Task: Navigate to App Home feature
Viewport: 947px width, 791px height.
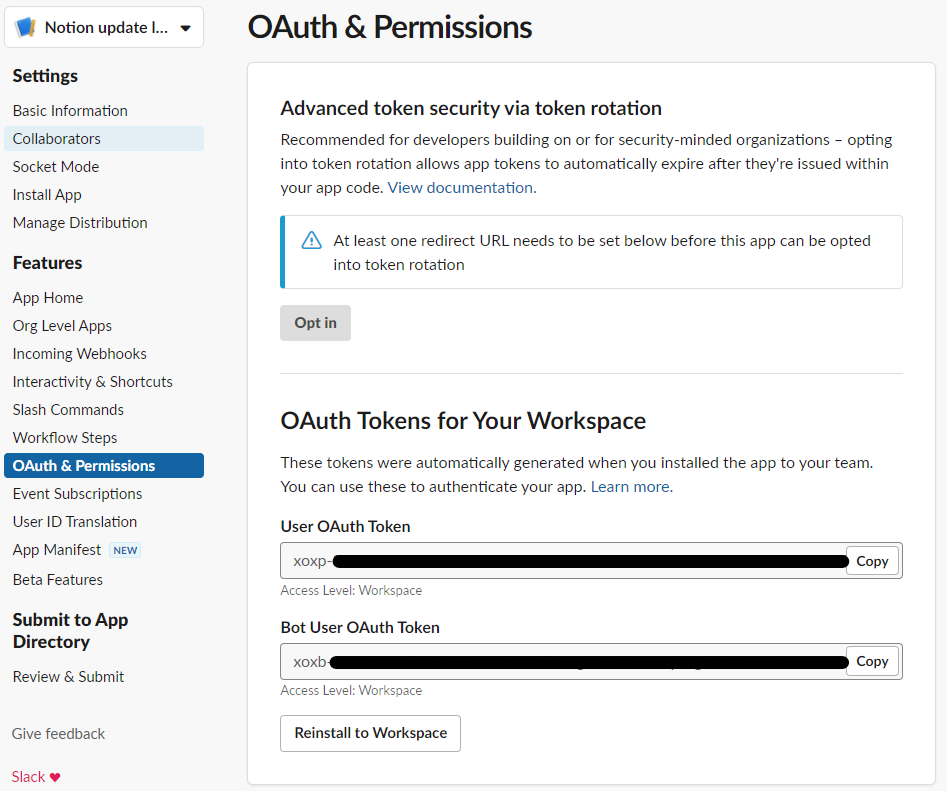Action: (48, 298)
